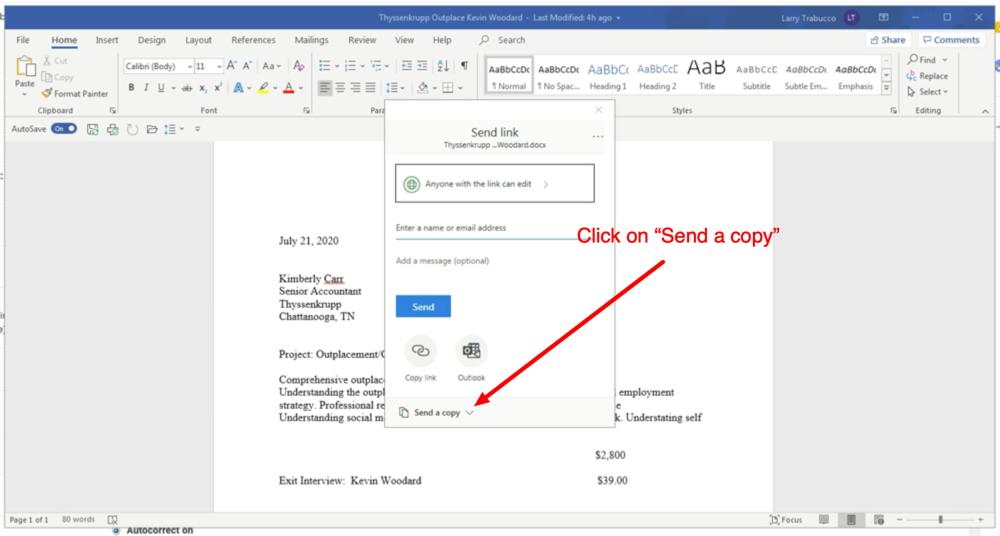Open the font size dropdown showing 11
The width and height of the screenshot is (1000, 536).
[x=219, y=66]
